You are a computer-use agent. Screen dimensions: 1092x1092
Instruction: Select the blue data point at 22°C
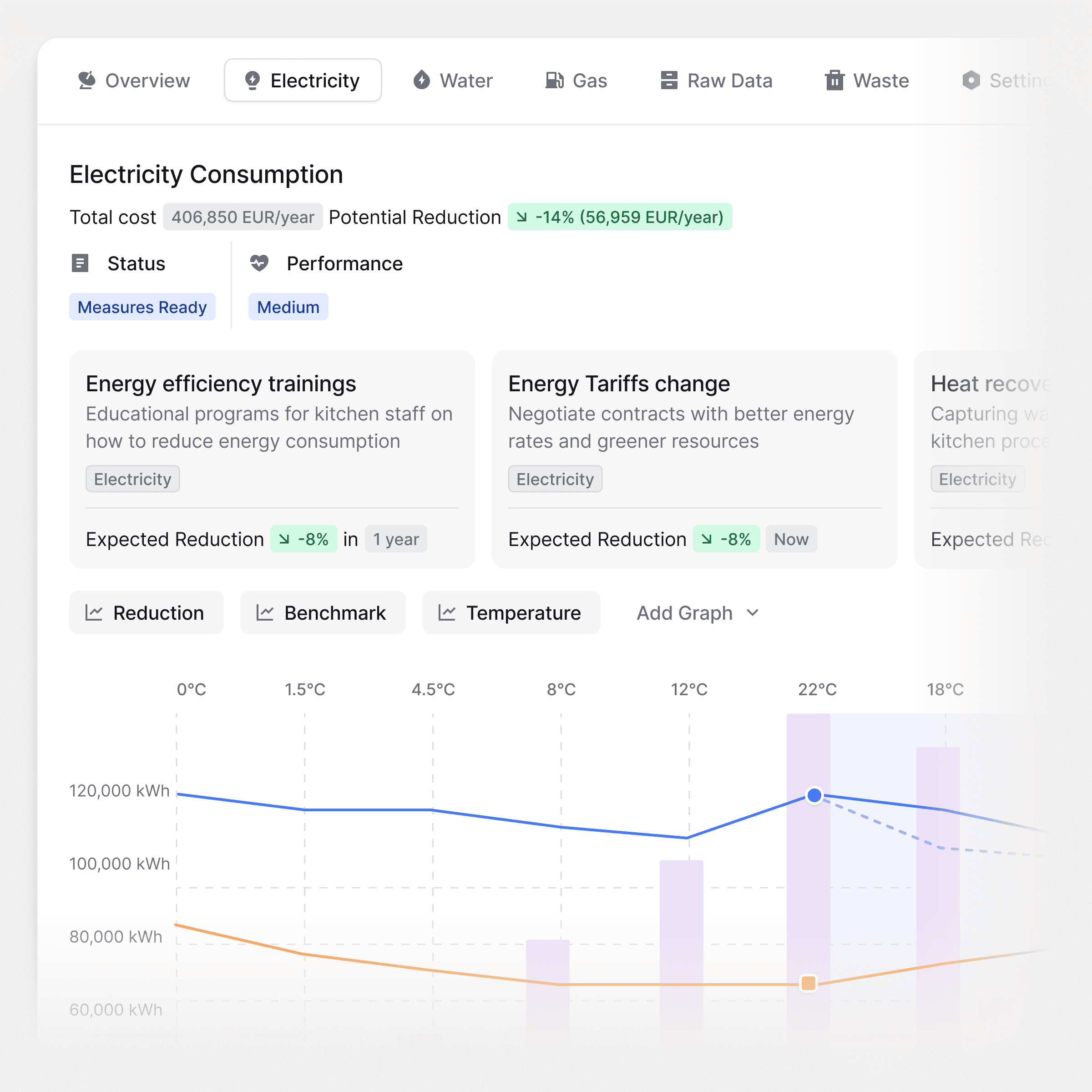(814, 795)
